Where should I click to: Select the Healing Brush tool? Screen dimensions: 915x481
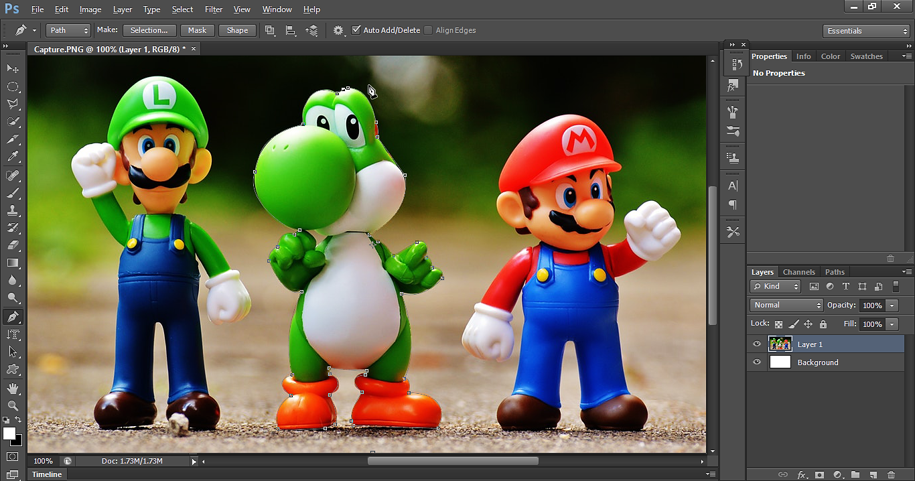coord(12,175)
